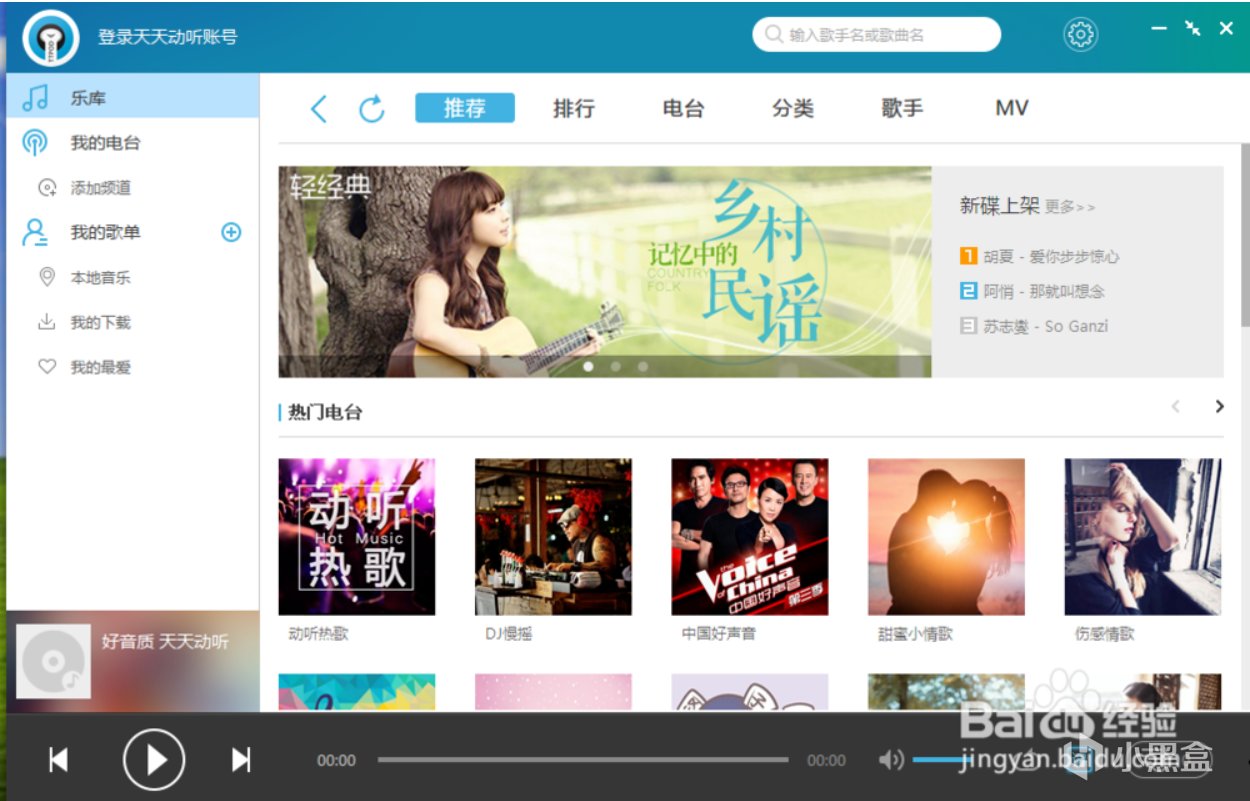Skip to the previous track

tap(59, 760)
